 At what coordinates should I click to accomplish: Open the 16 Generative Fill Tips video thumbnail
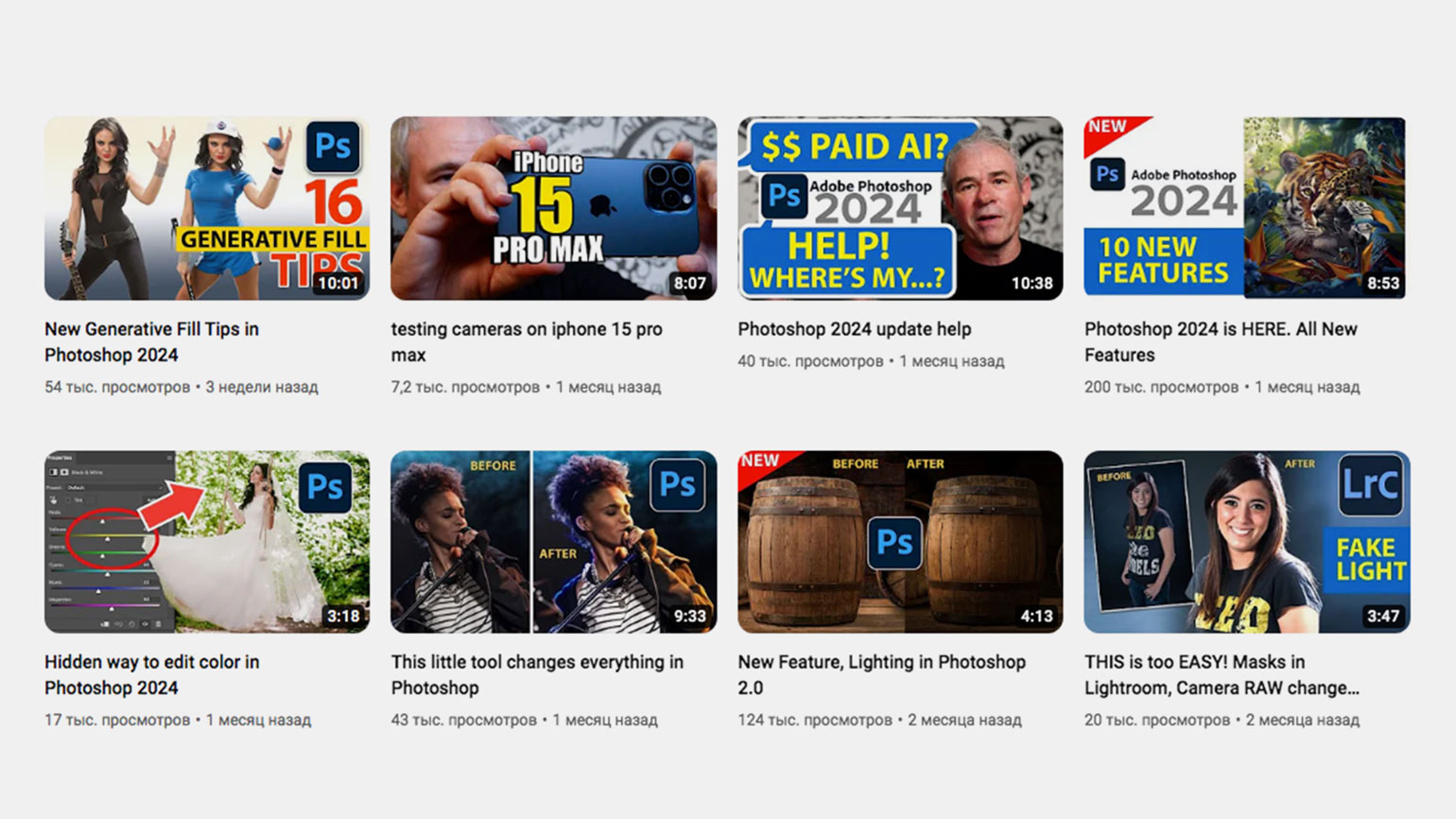pos(207,208)
